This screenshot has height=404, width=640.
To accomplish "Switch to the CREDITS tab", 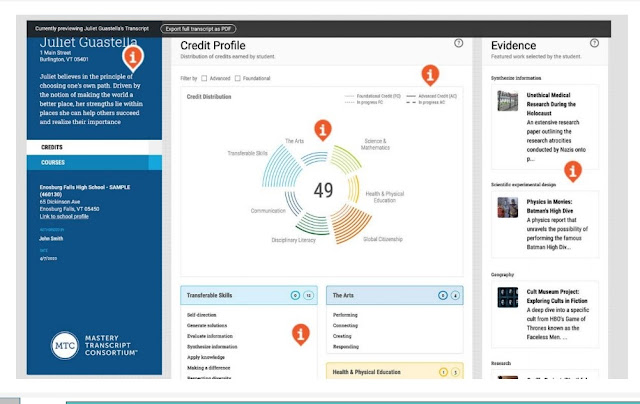I will point(94,147).
